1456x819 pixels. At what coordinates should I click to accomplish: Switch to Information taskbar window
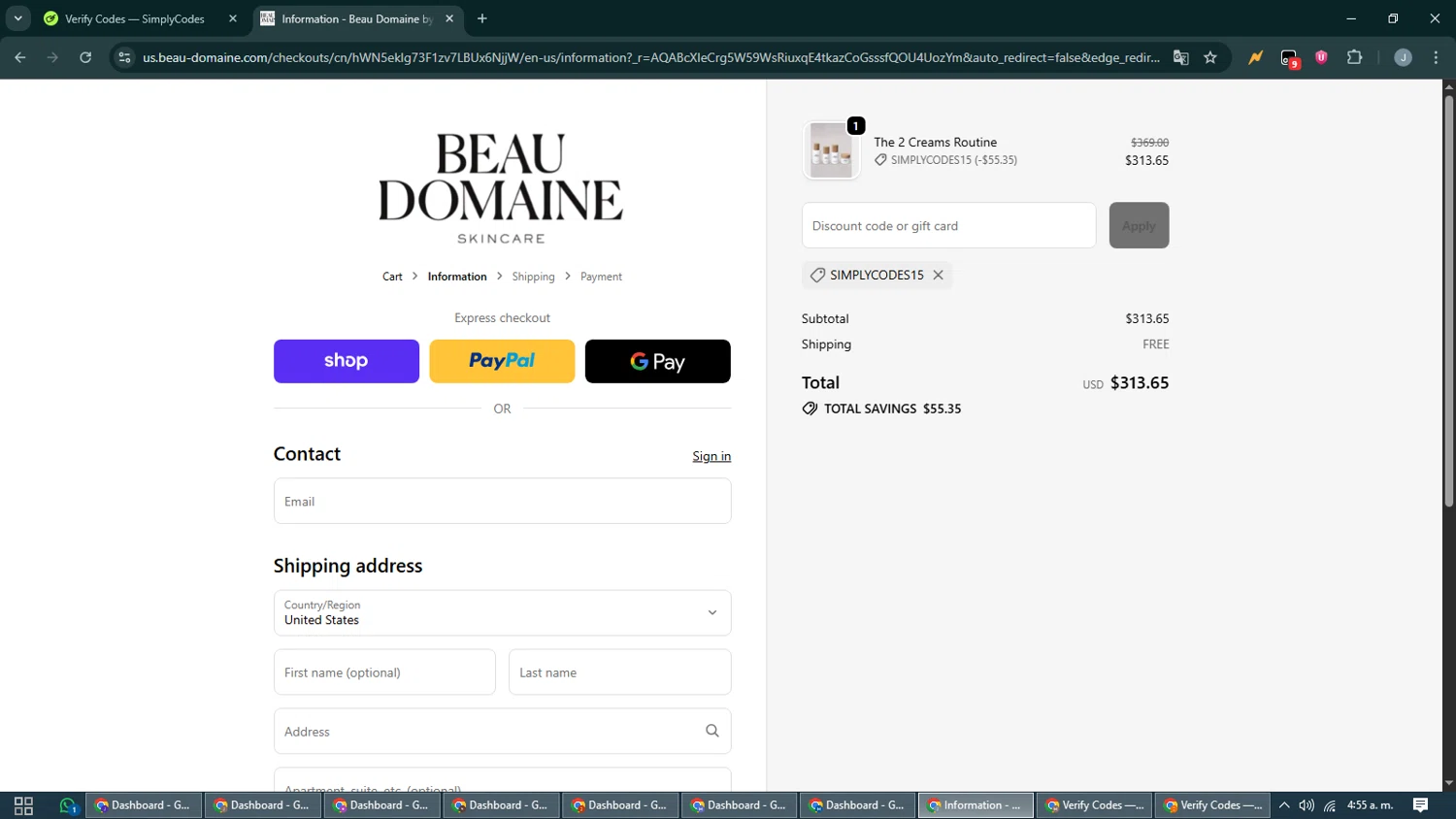(976, 805)
